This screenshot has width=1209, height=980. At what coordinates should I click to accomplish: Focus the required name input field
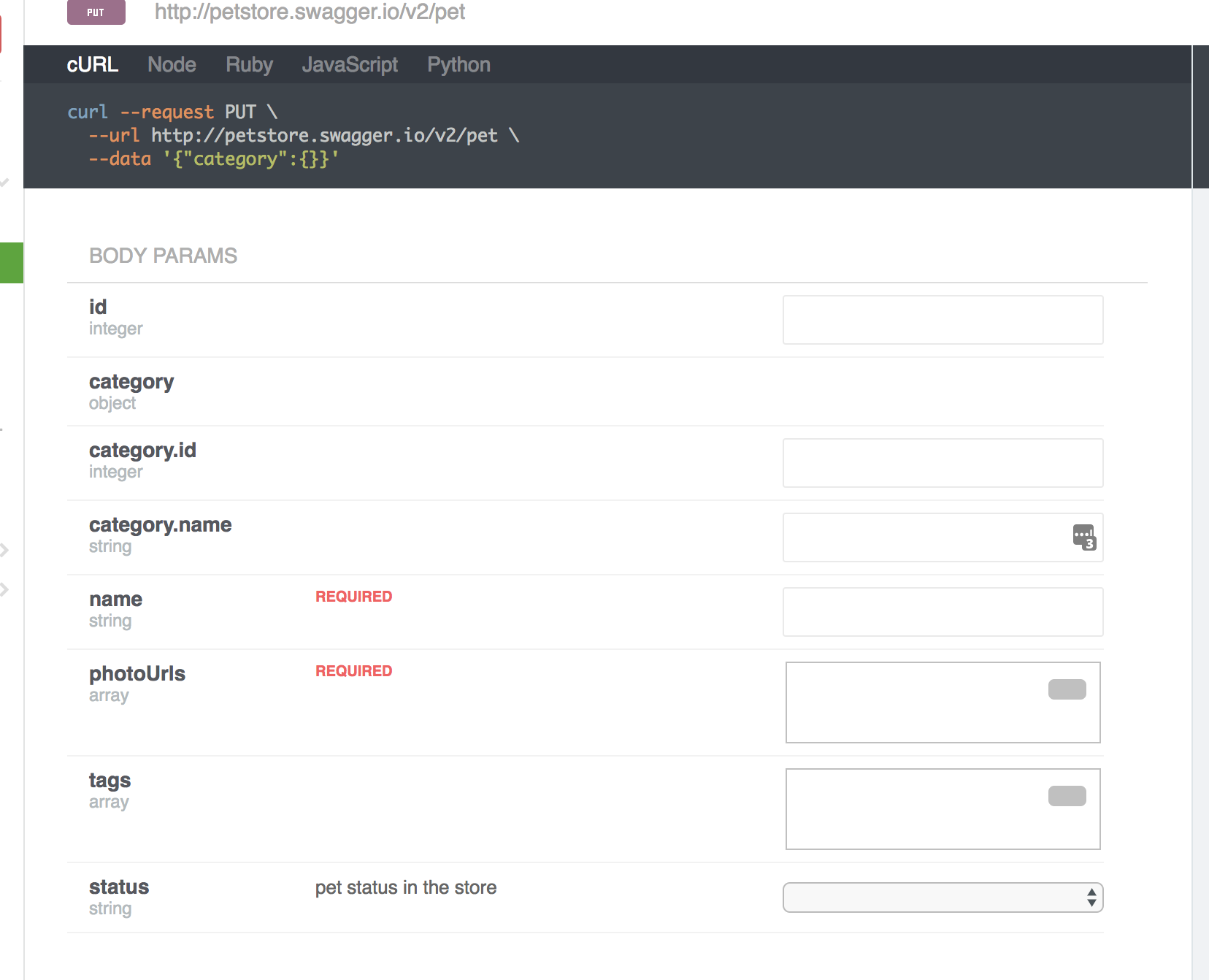point(943,612)
